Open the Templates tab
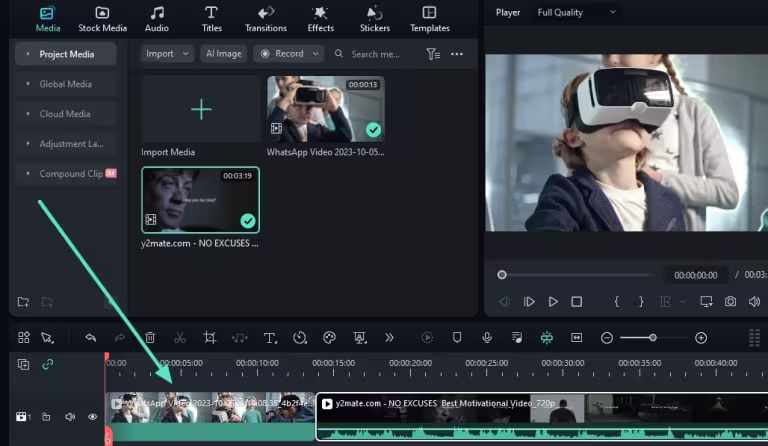 [430, 19]
